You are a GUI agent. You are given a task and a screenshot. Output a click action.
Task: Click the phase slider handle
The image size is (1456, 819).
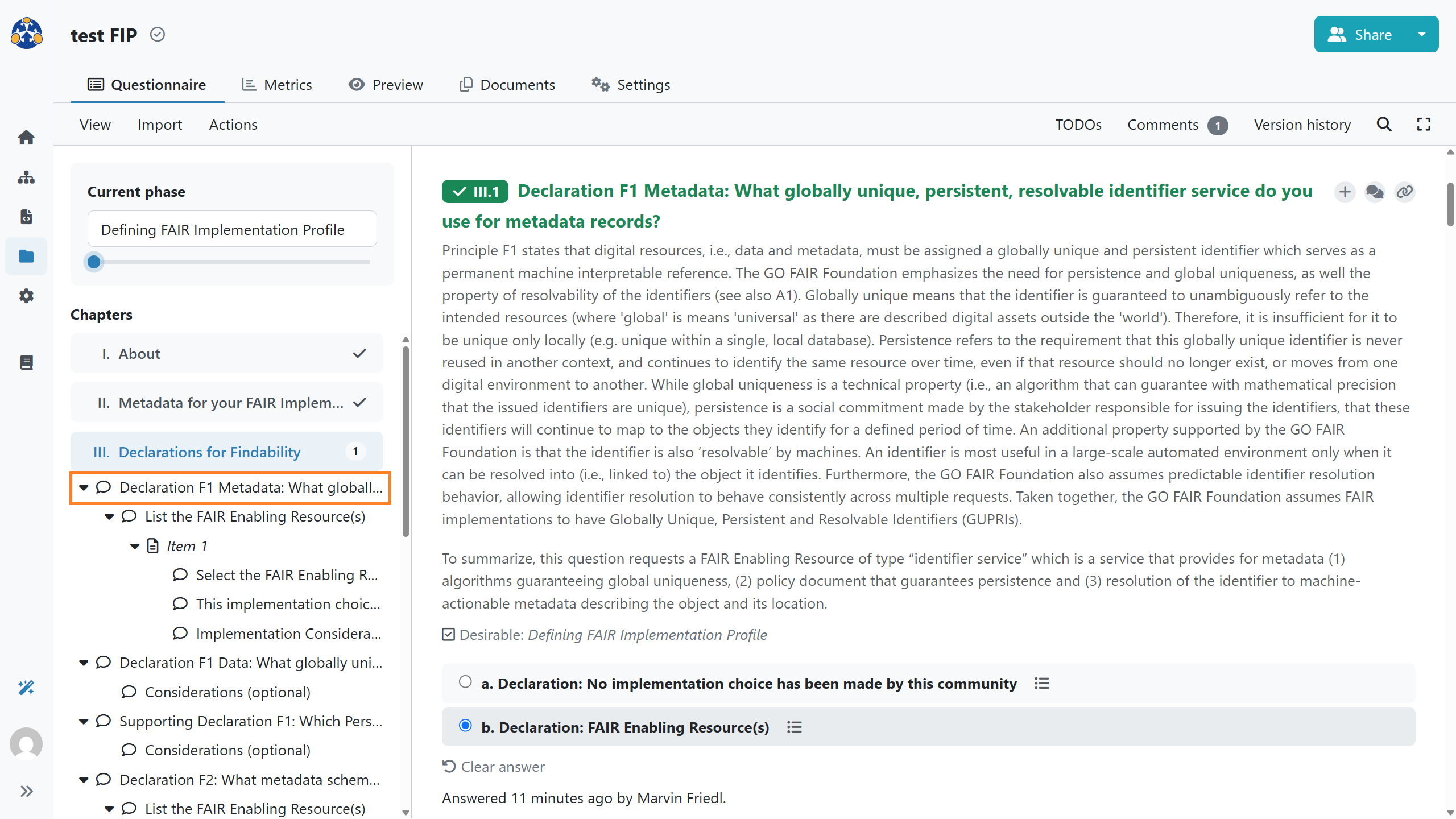tap(94, 262)
